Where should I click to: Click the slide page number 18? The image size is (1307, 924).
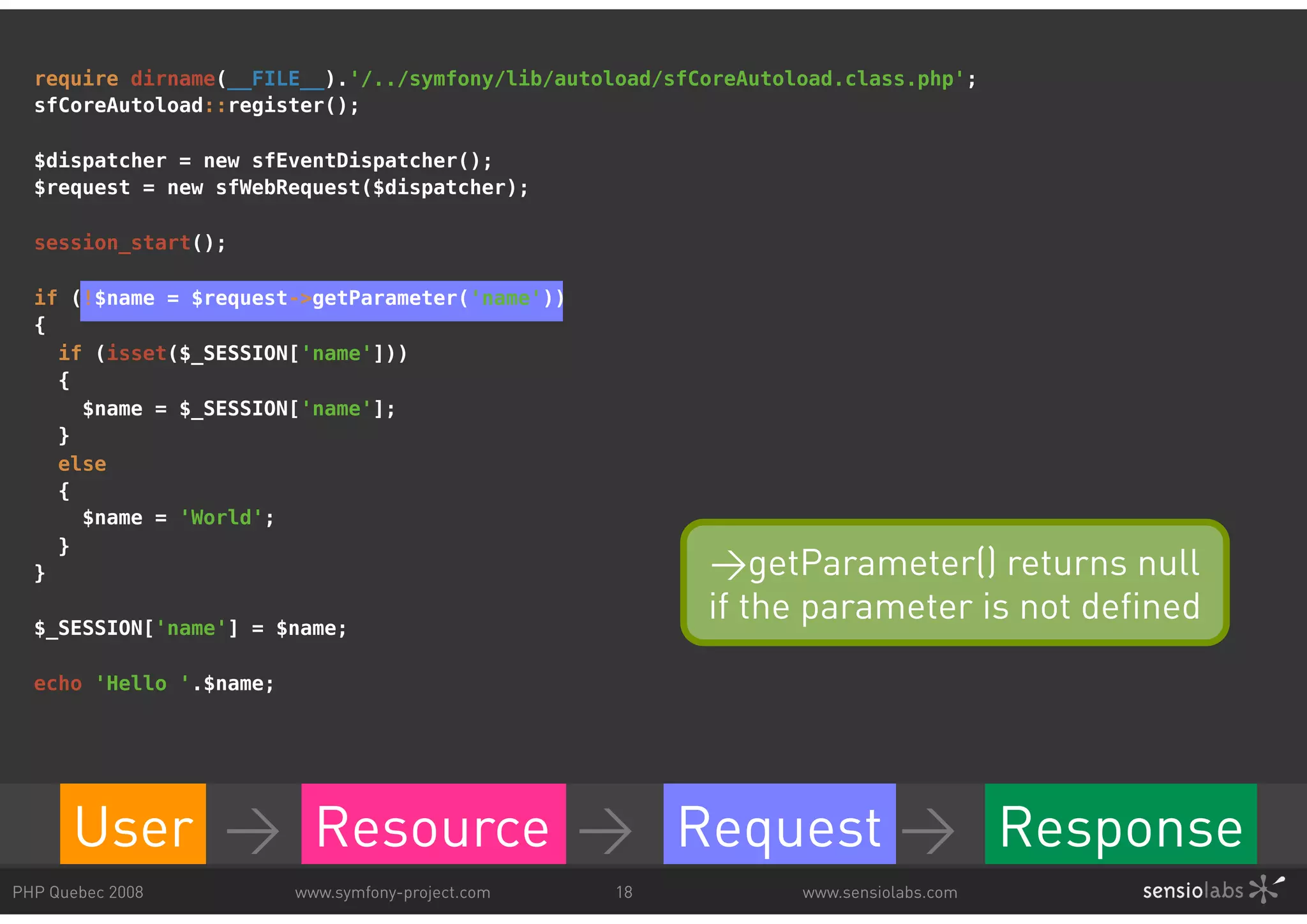(624, 892)
